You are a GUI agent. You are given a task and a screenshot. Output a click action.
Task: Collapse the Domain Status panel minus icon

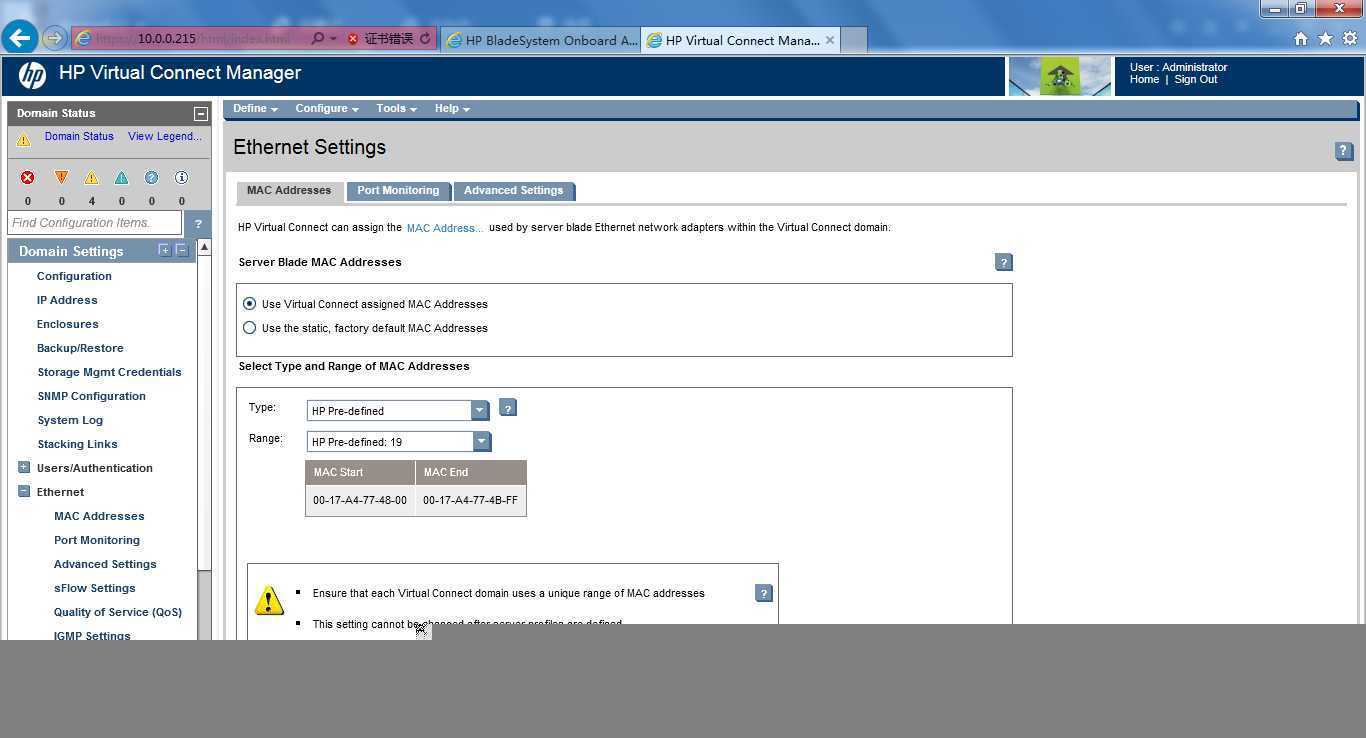click(200, 114)
